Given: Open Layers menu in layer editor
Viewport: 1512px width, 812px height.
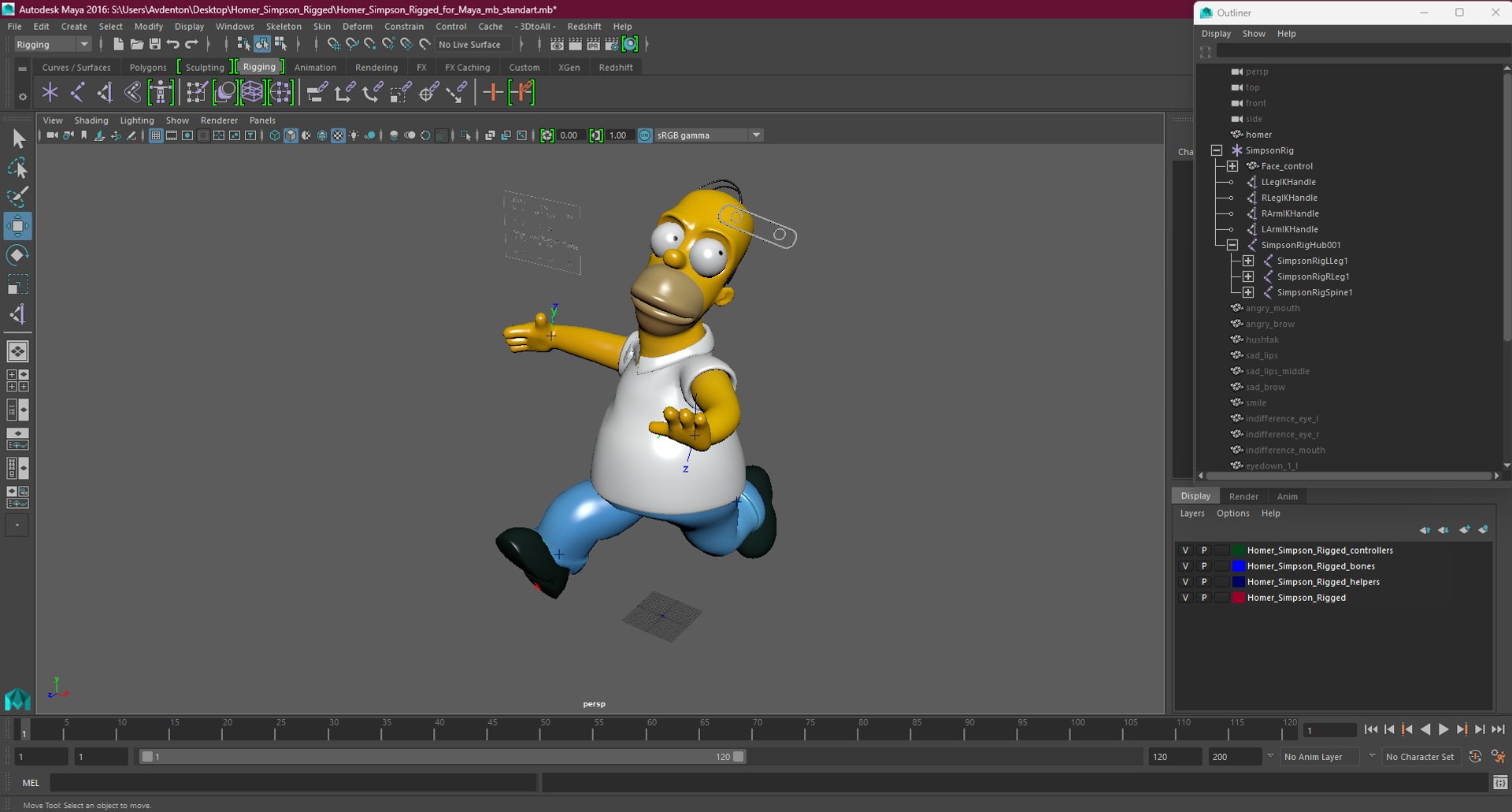Looking at the screenshot, I should tap(1192, 514).
